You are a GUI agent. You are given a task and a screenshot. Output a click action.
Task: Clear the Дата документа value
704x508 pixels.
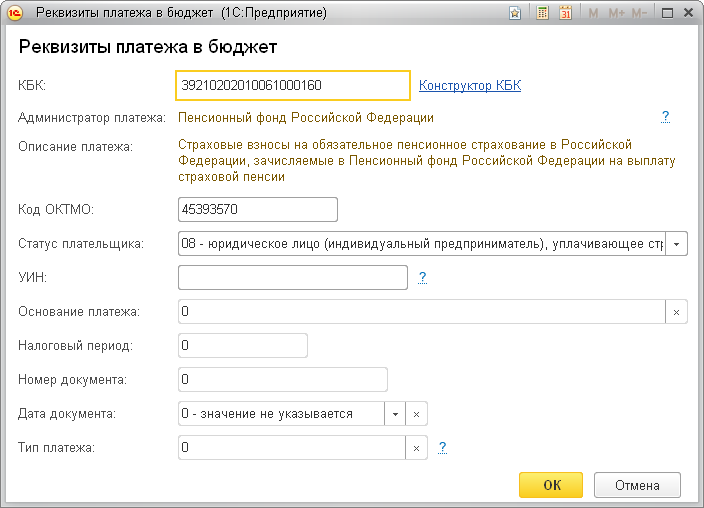[x=417, y=413]
